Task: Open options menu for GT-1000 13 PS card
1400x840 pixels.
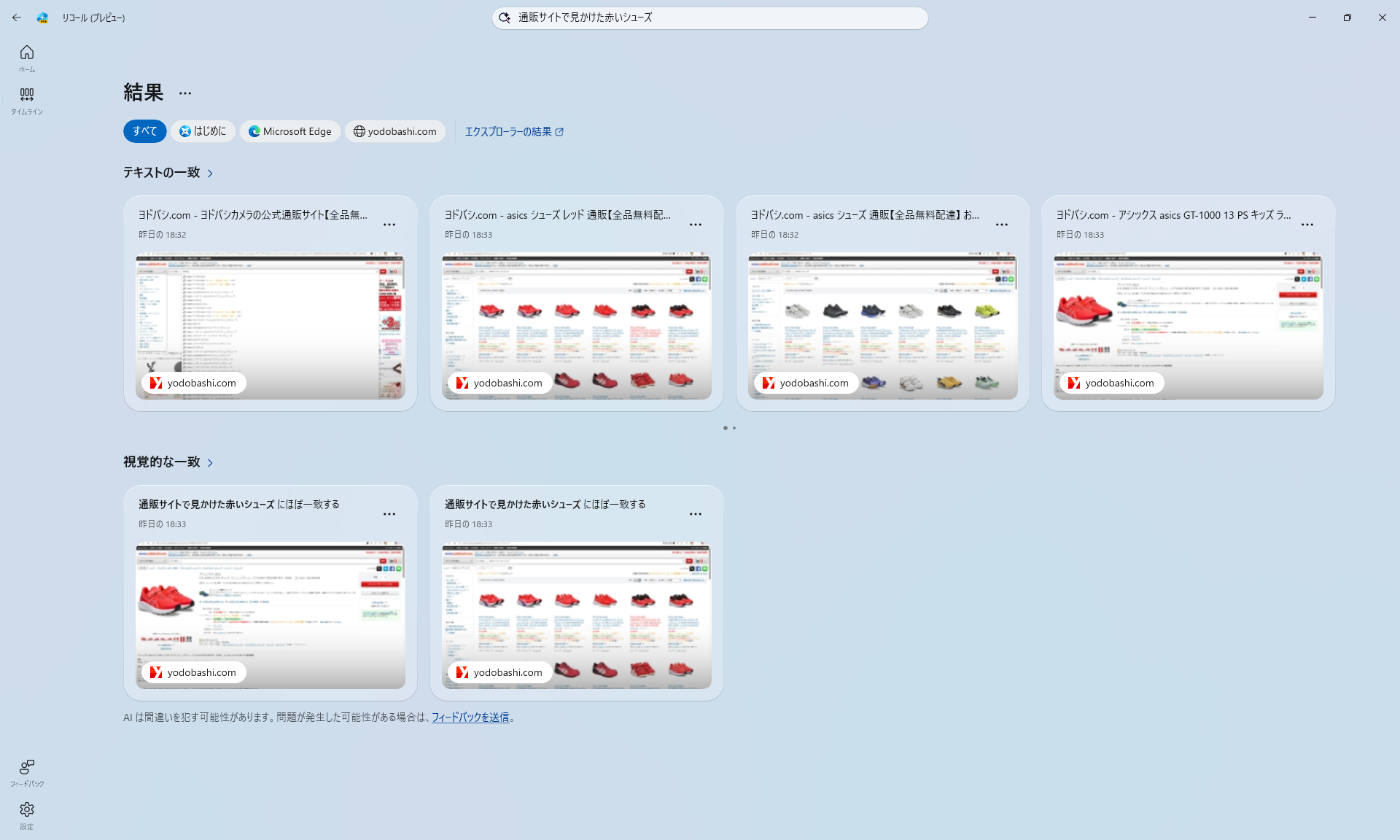Action: click(x=1307, y=225)
